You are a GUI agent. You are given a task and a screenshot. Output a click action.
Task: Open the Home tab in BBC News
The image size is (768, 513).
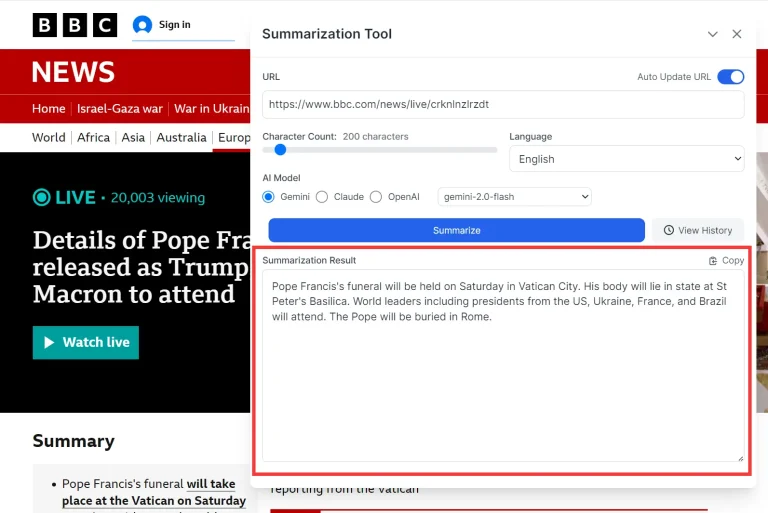48,108
